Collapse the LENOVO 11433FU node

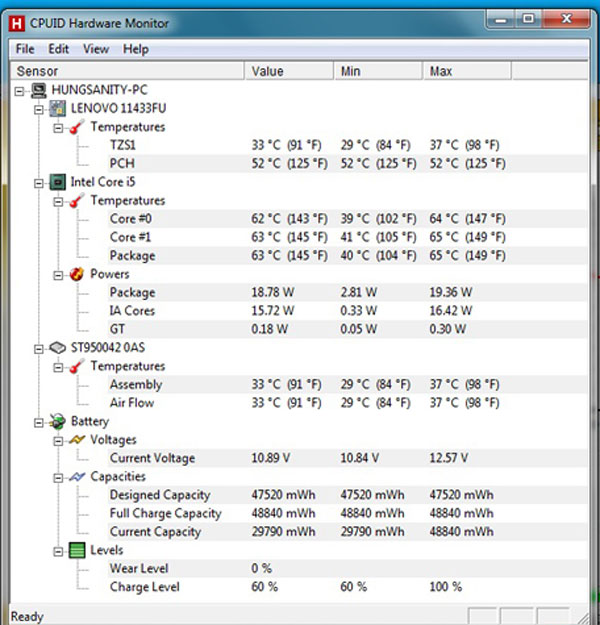pyautogui.click(x=39, y=110)
